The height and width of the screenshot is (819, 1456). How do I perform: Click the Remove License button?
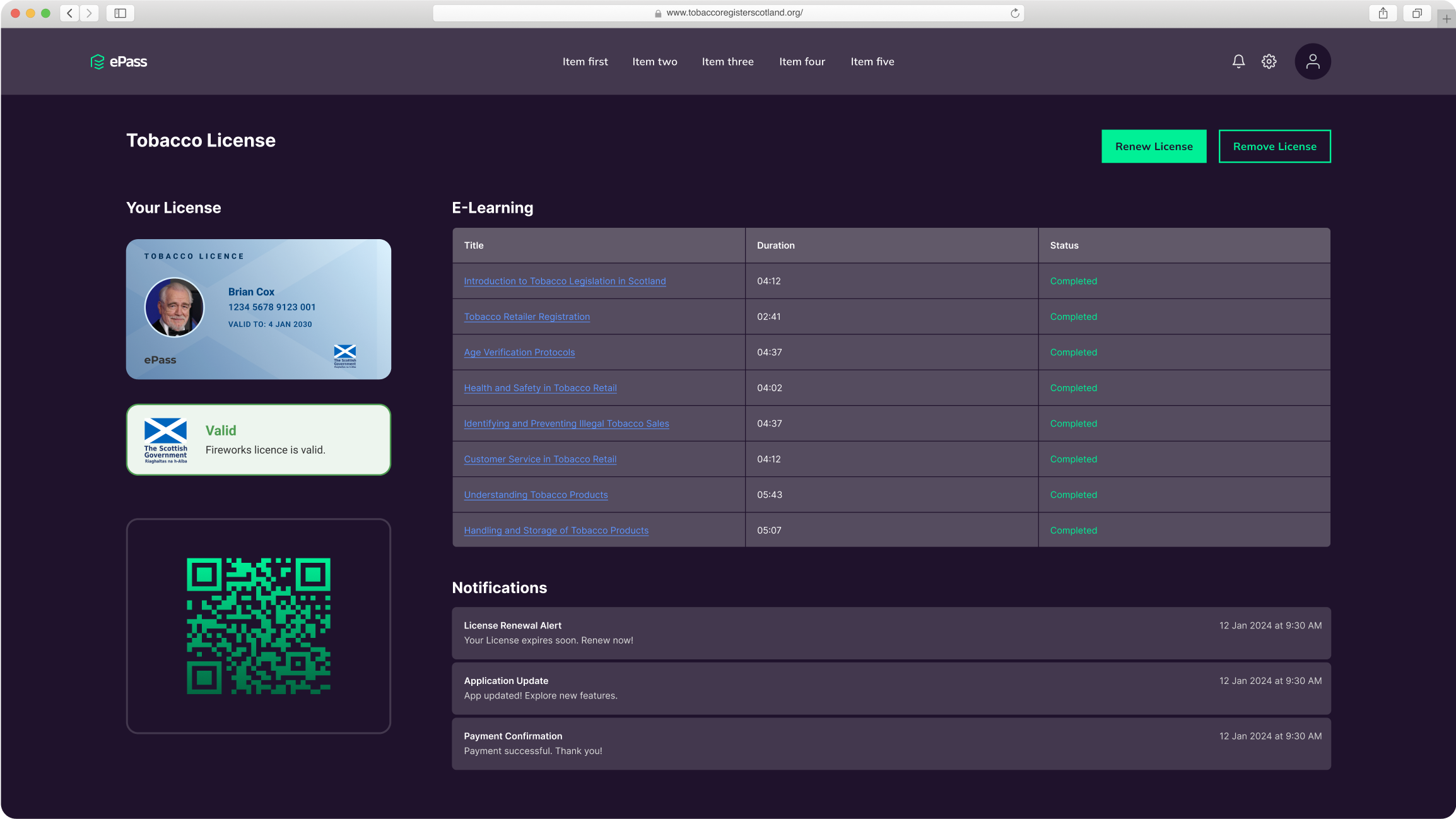[x=1274, y=146]
